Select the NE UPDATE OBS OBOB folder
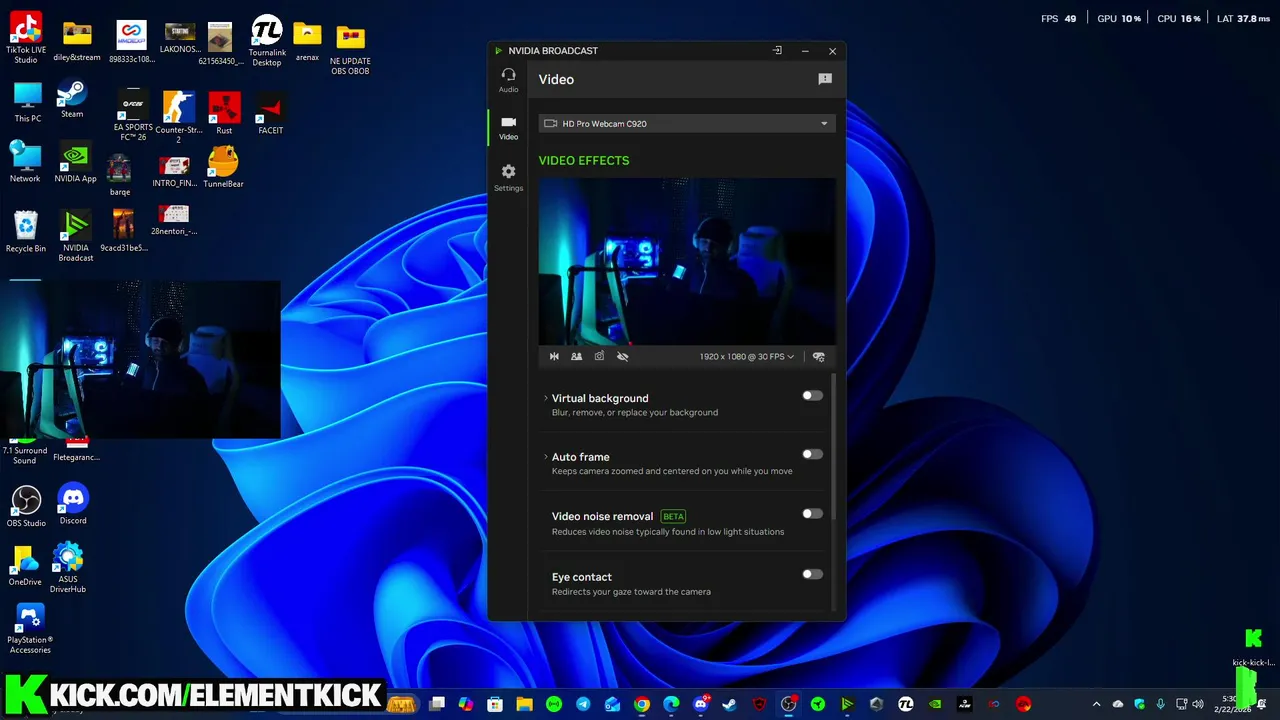This screenshot has width=1280, height=720. click(x=350, y=49)
